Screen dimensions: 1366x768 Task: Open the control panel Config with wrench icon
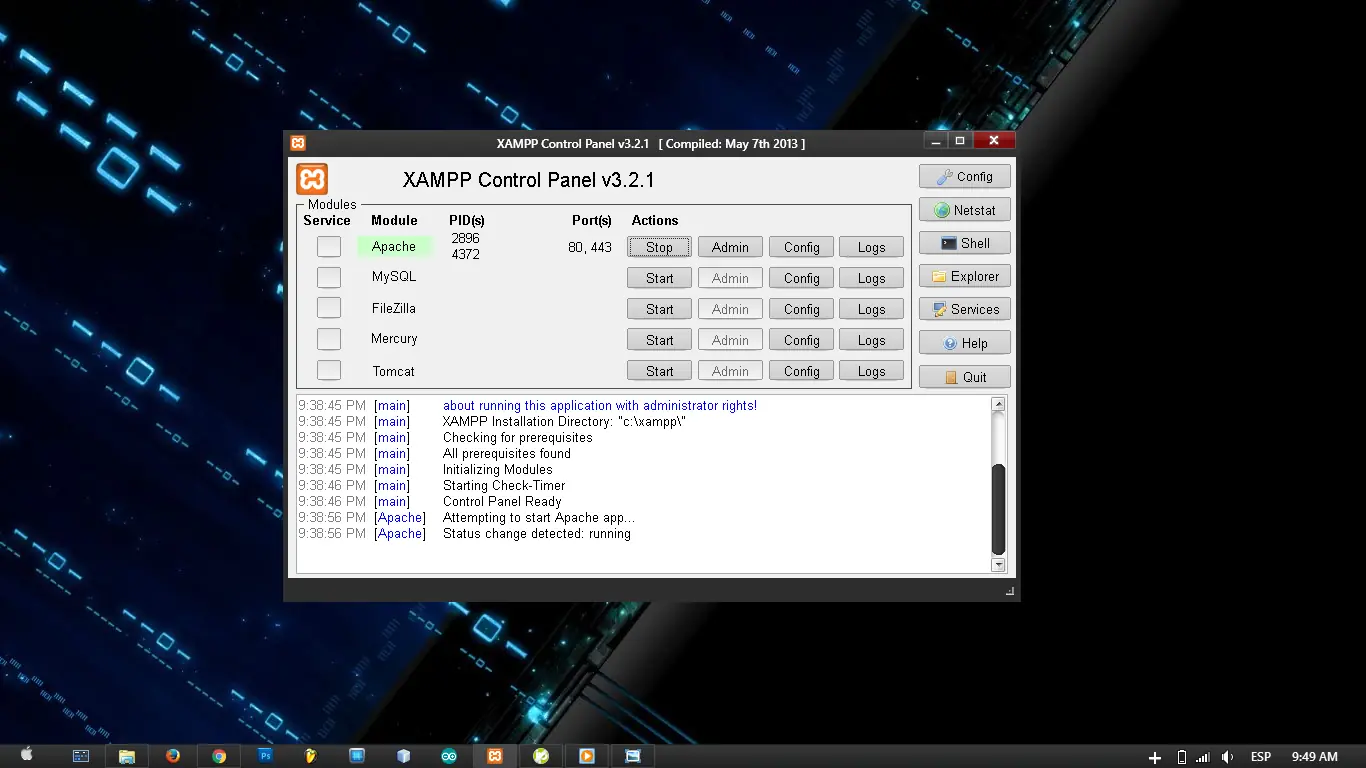point(965,176)
